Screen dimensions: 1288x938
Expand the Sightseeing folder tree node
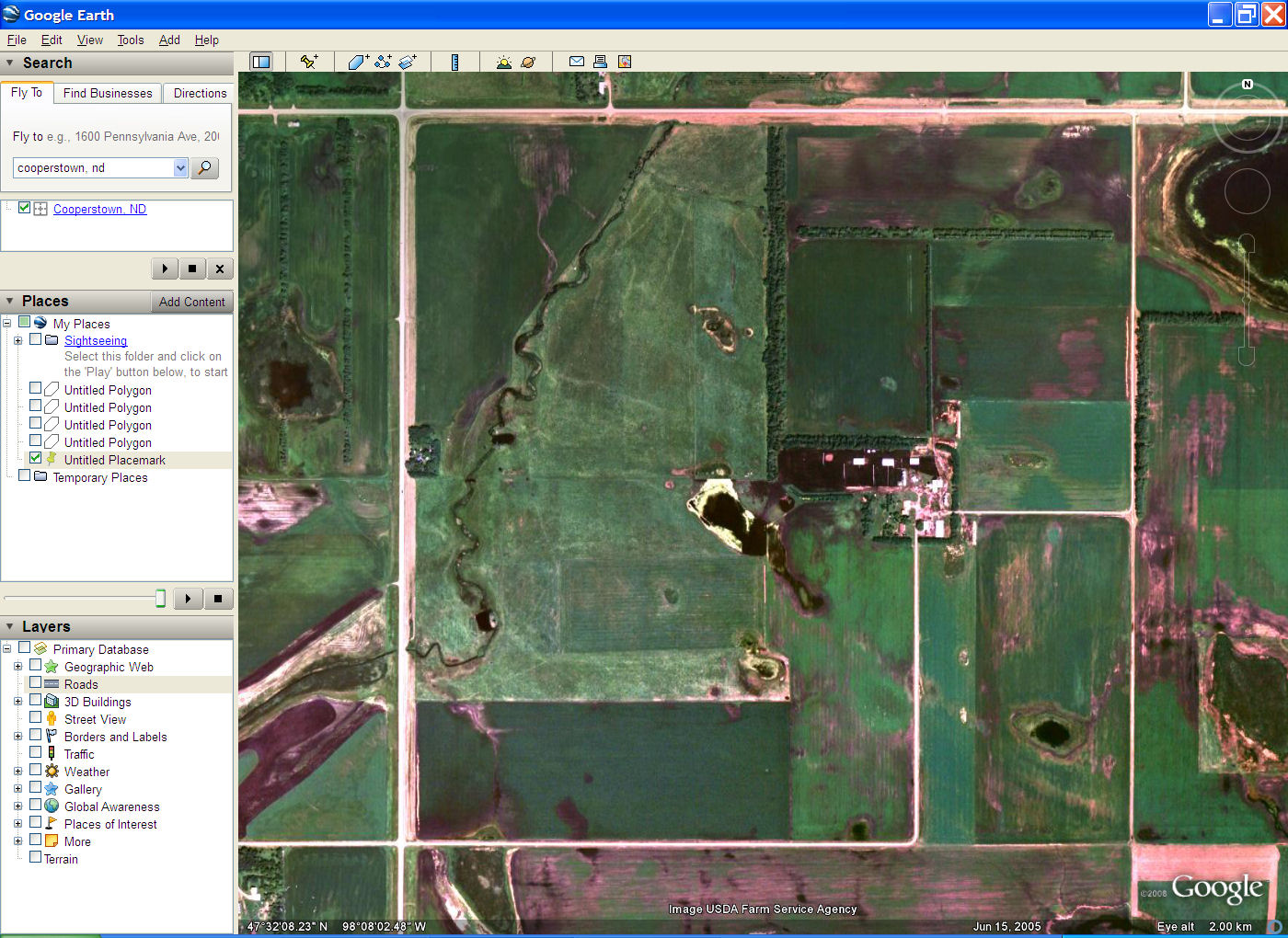[x=17, y=340]
